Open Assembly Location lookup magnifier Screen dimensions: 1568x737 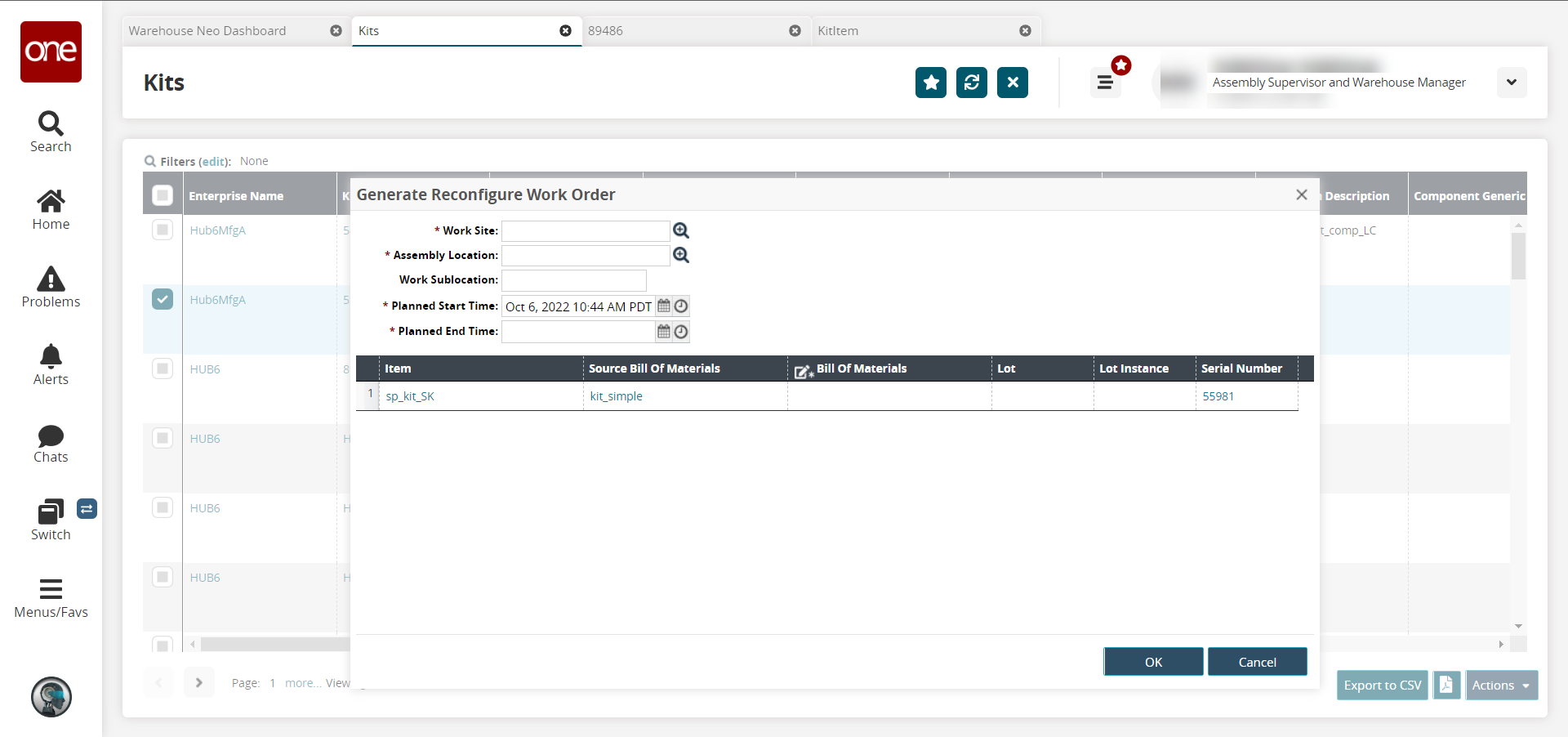pos(681,255)
